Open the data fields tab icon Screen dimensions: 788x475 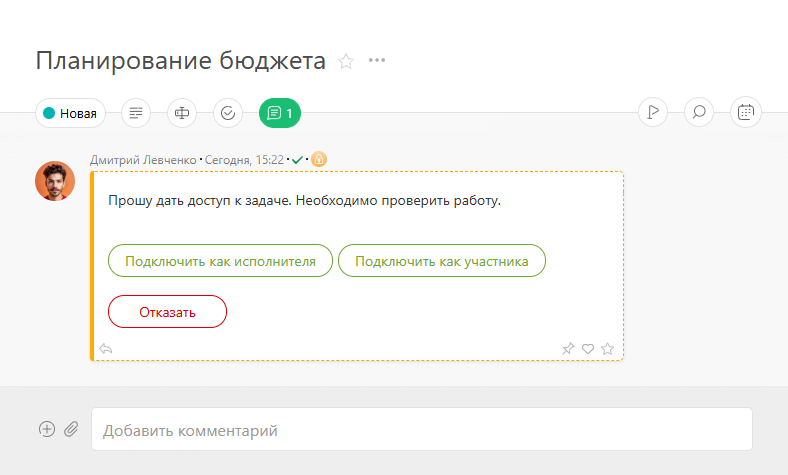point(182,113)
